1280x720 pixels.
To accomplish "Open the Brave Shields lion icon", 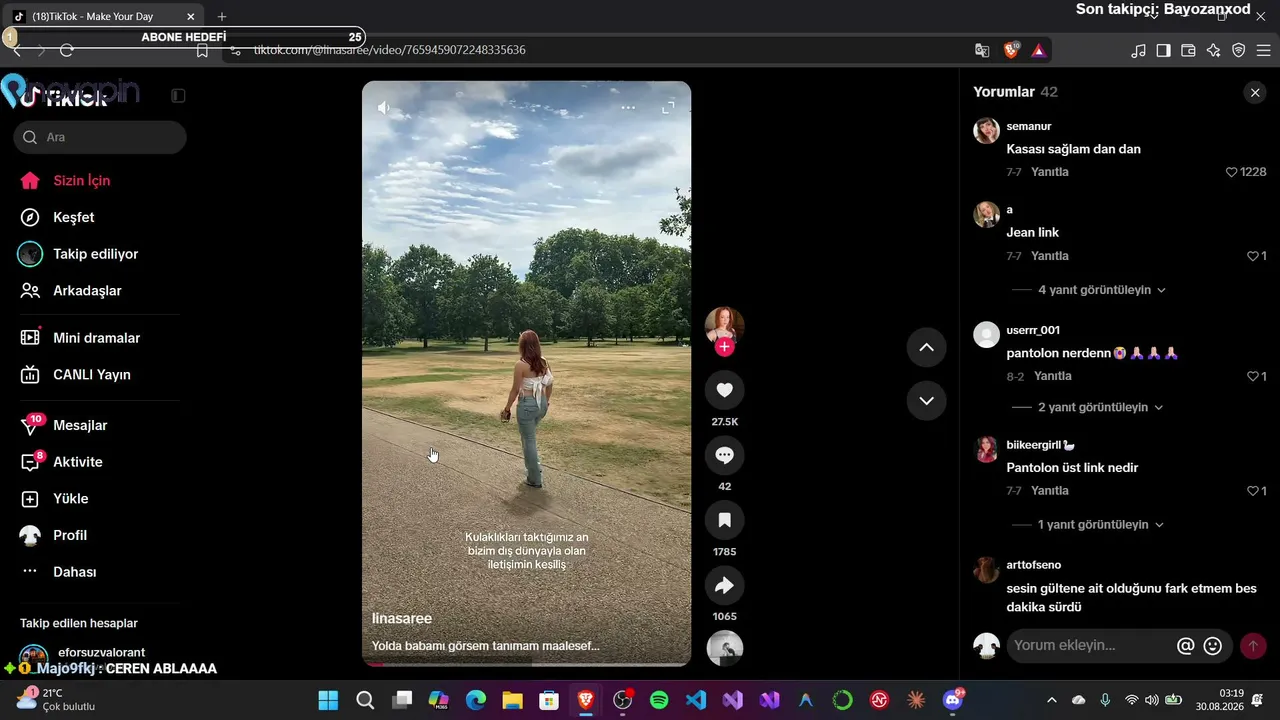I will coord(1011,50).
